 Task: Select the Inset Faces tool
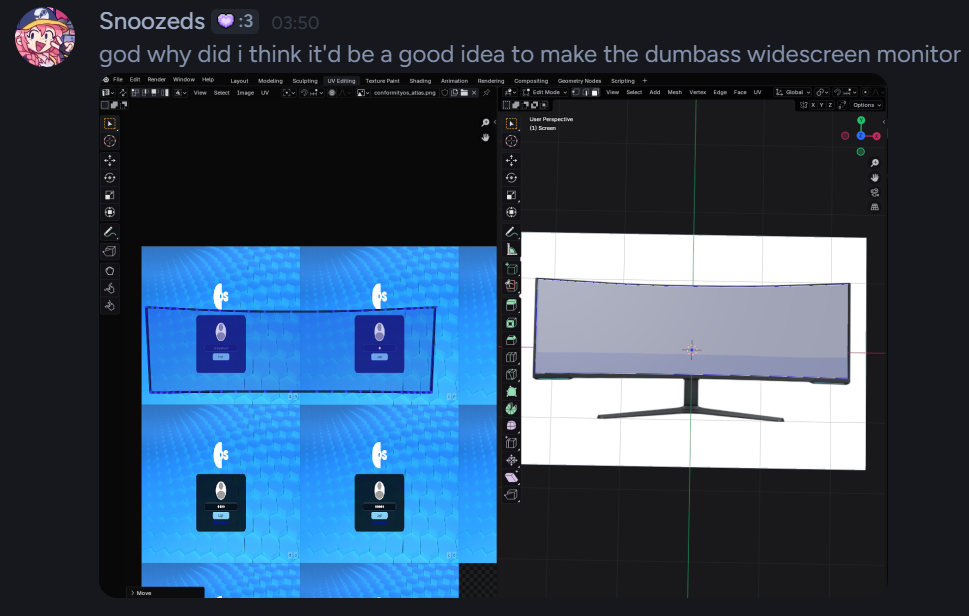(511, 323)
